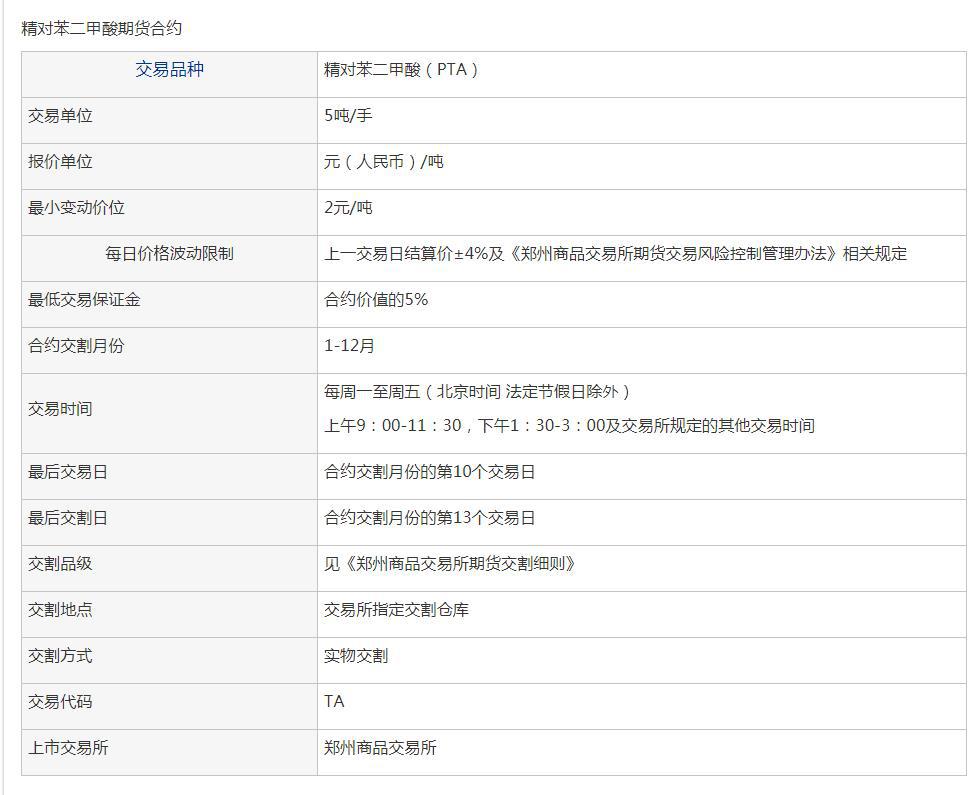Click the 合约价值的5% margin value
Viewport: 979px width, 795px height.
click(x=376, y=300)
